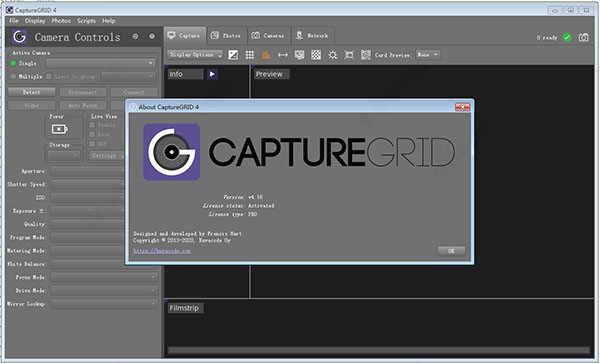Click the camera shutter icon at top right
The height and width of the screenshot is (364, 600).
point(584,37)
